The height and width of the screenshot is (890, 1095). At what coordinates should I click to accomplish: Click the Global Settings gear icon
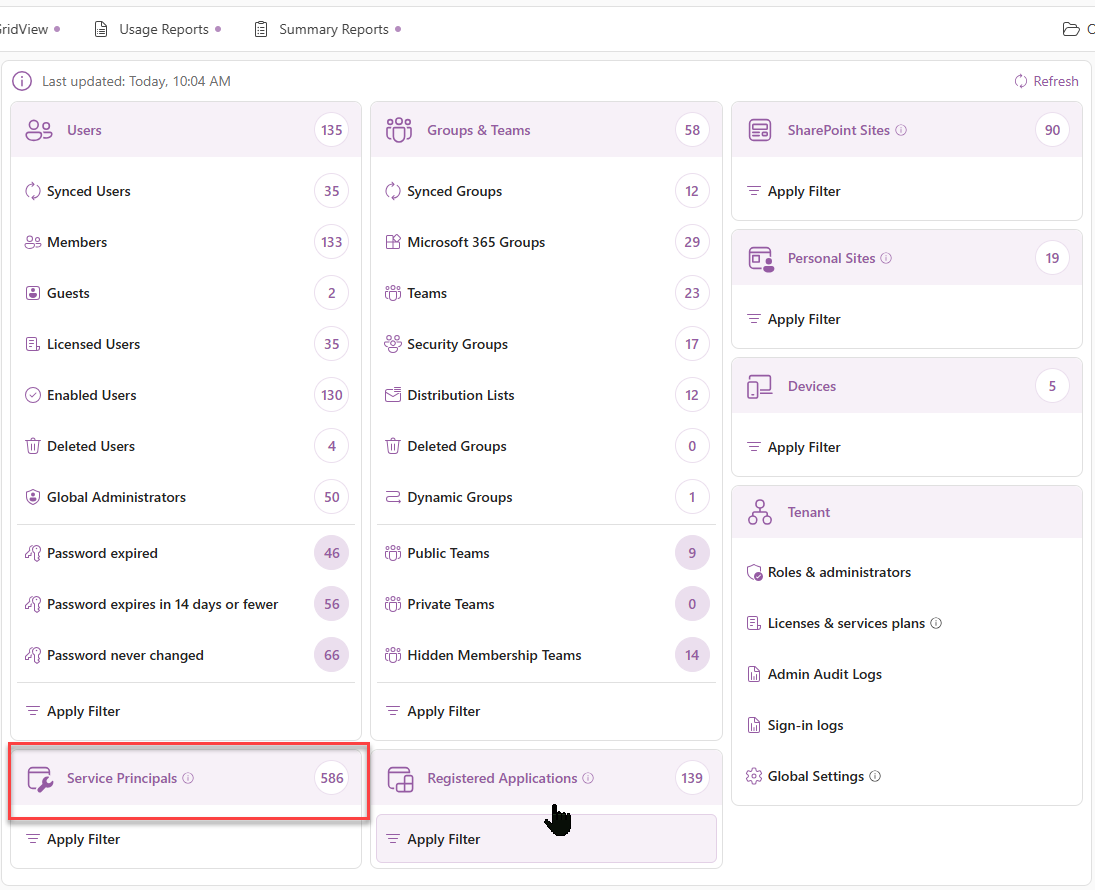755,776
